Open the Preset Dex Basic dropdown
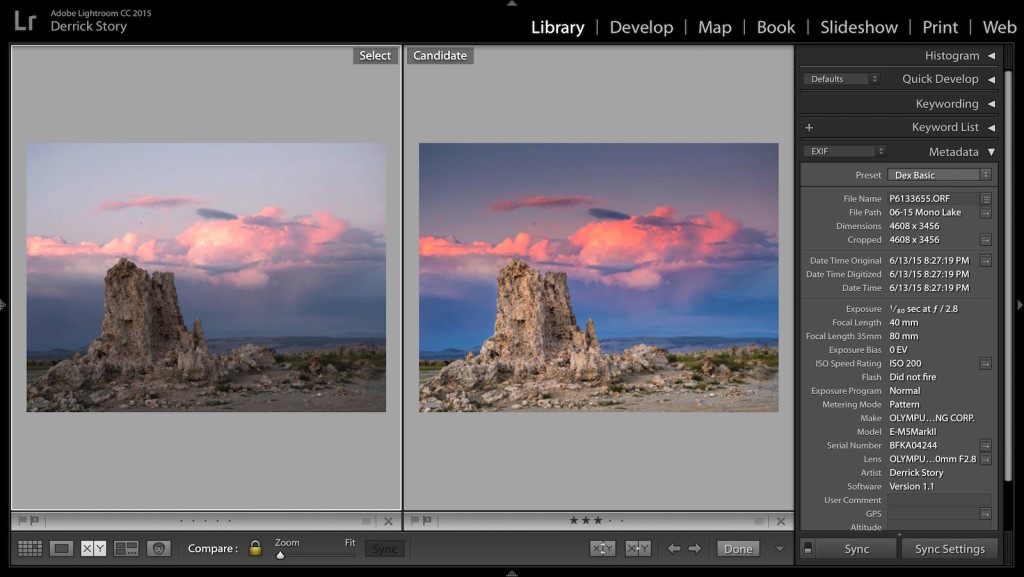 [x=939, y=175]
